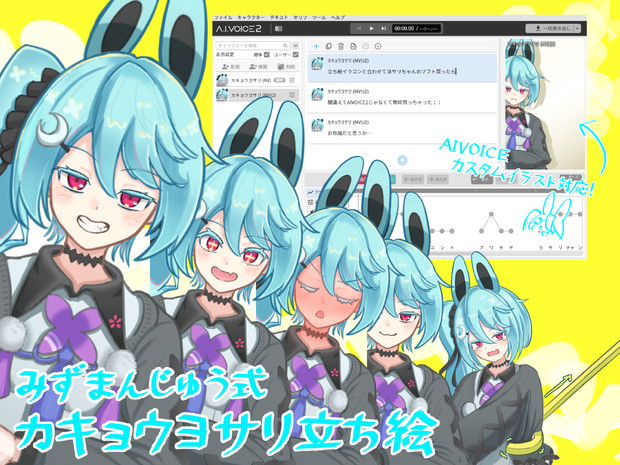Open the ファイル menu
Image resolution: width=620 pixels, height=465 pixels.
223,18
